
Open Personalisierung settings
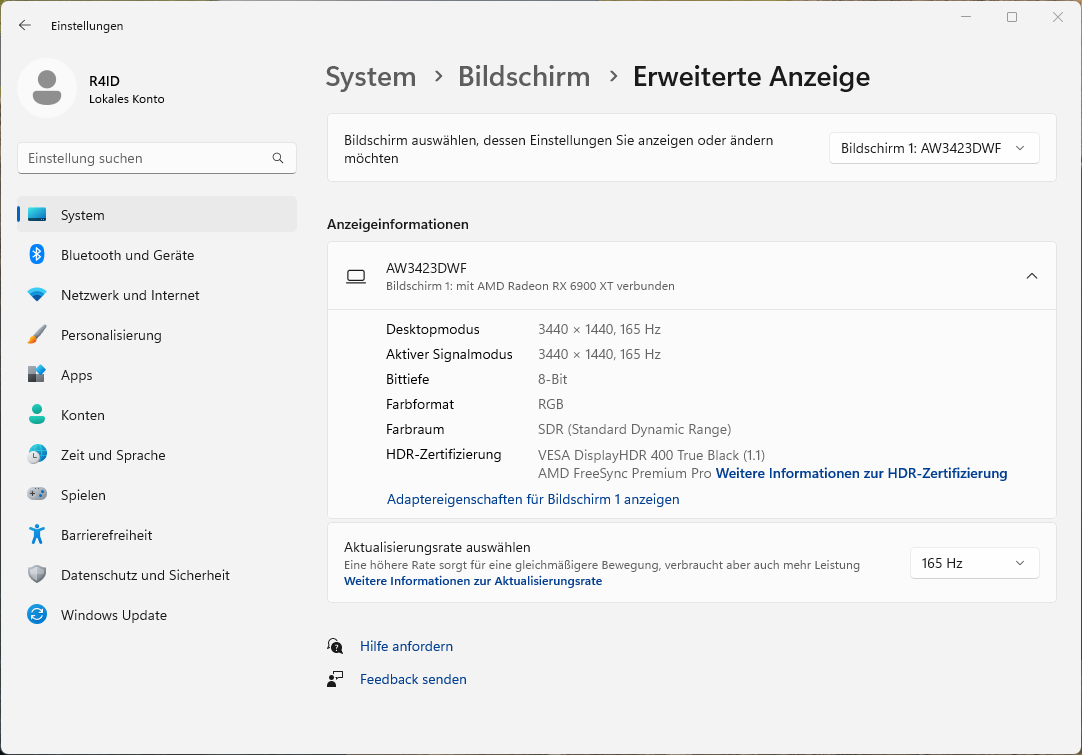click(x=111, y=335)
